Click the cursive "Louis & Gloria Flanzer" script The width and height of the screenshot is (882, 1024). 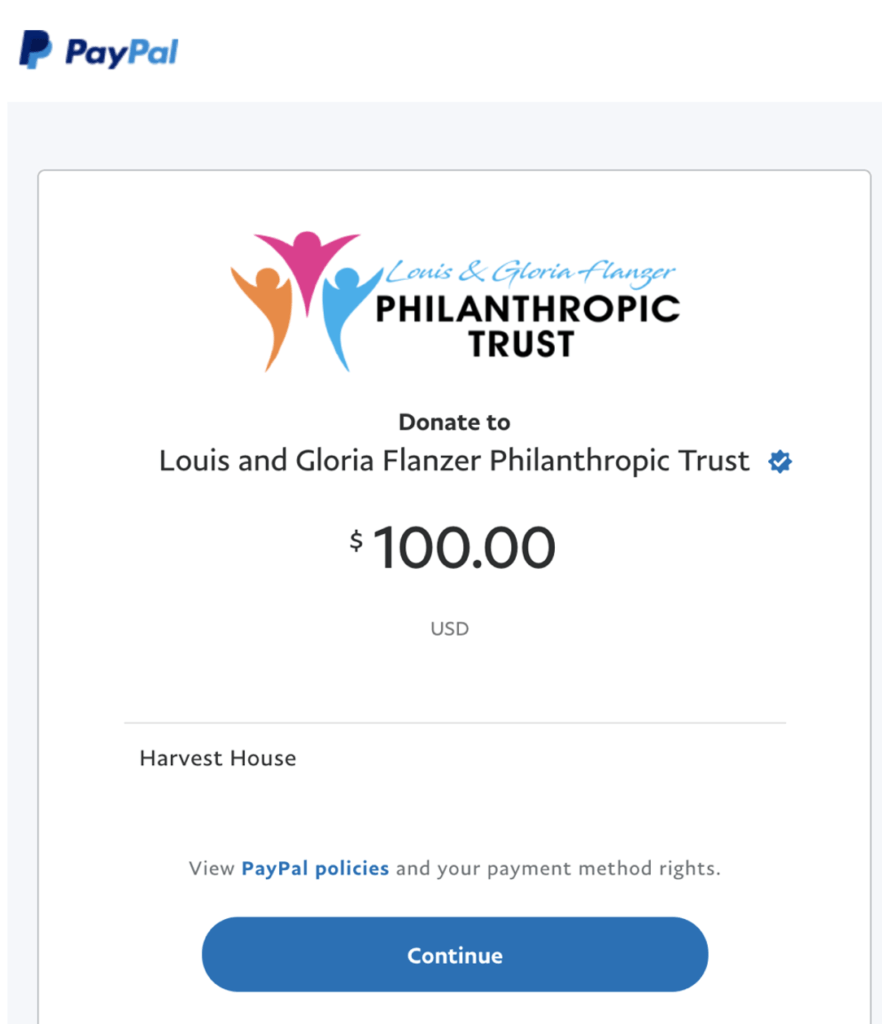[530, 272]
